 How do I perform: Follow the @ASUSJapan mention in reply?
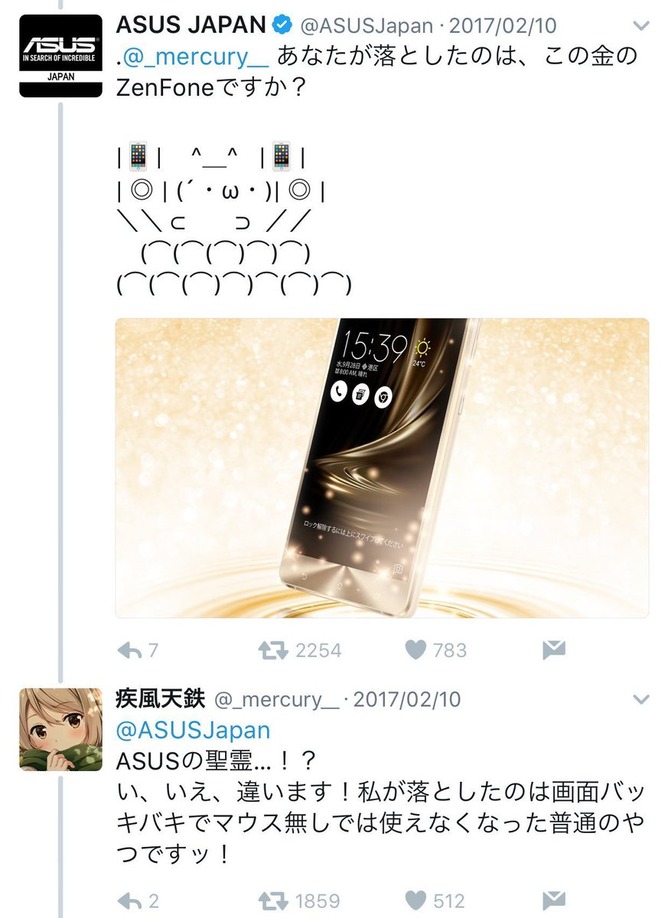[x=193, y=731]
